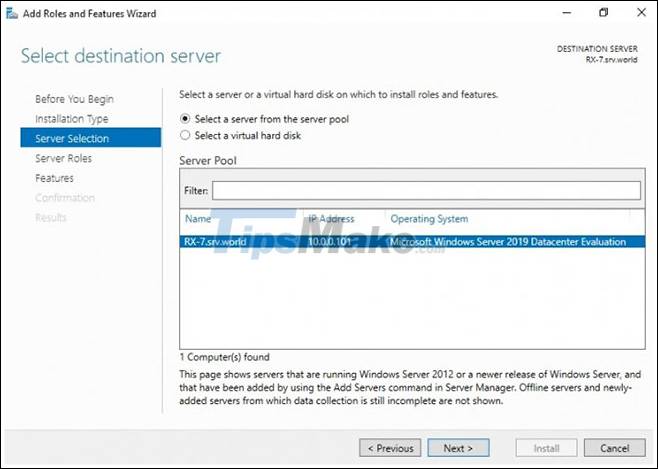Minimize the wizard window
The height and width of the screenshot is (469, 658).
coord(567,13)
